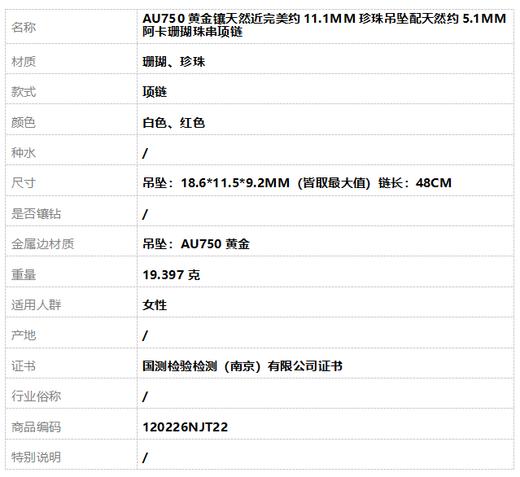Click the 商品编码 label
This screenshot has width=520, height=477.
tap(36, 427)
